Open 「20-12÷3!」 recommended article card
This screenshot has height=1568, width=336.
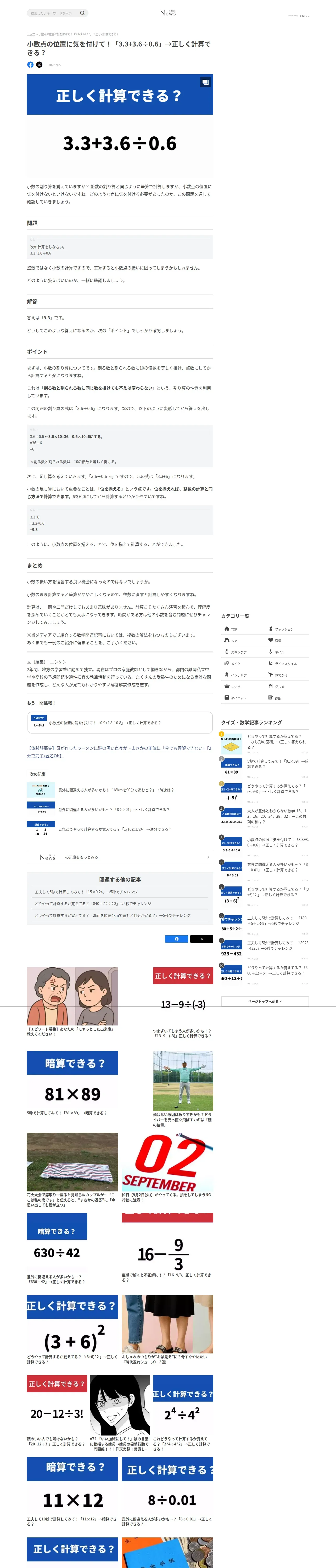57,1411
